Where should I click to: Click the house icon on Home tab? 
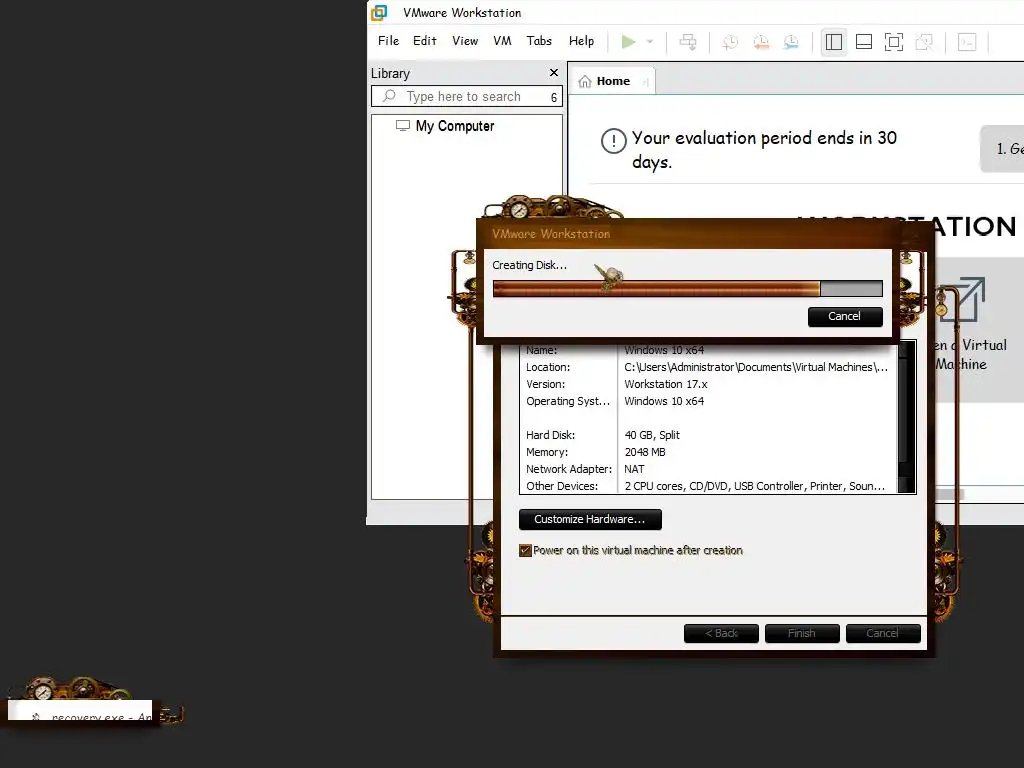[x=585, y=81]
